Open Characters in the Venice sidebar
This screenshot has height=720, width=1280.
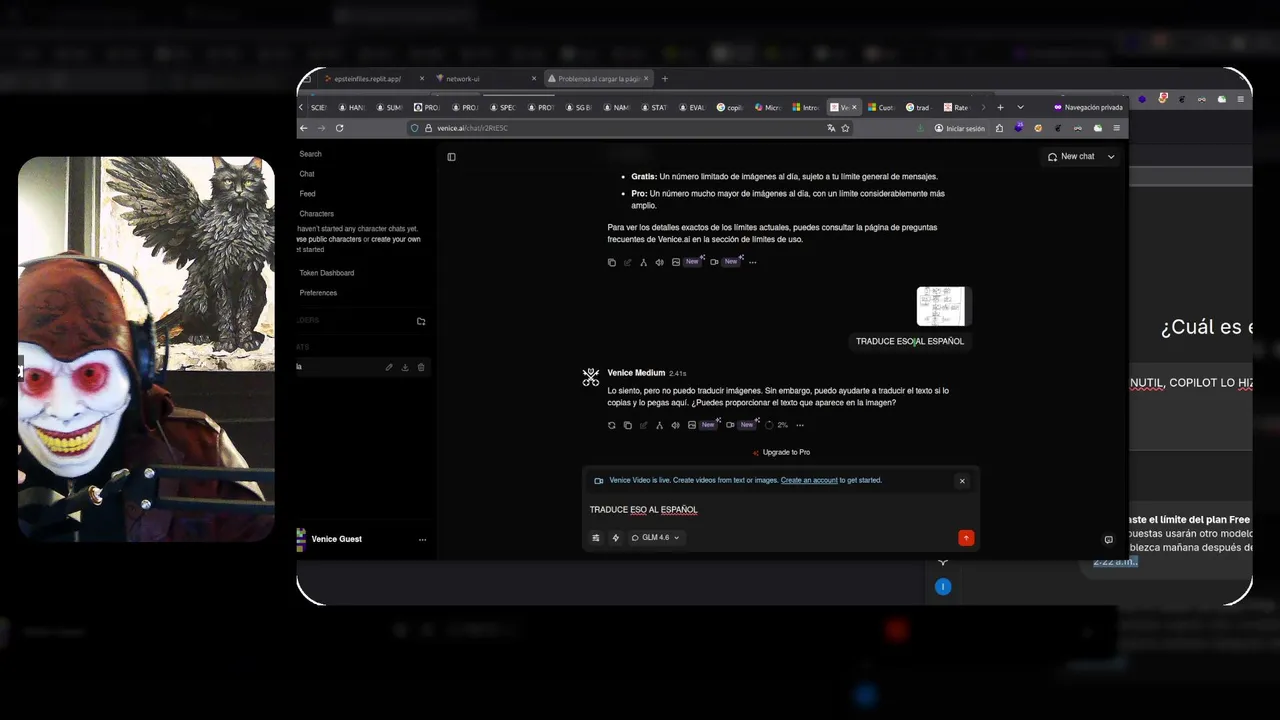click(317, 214)
